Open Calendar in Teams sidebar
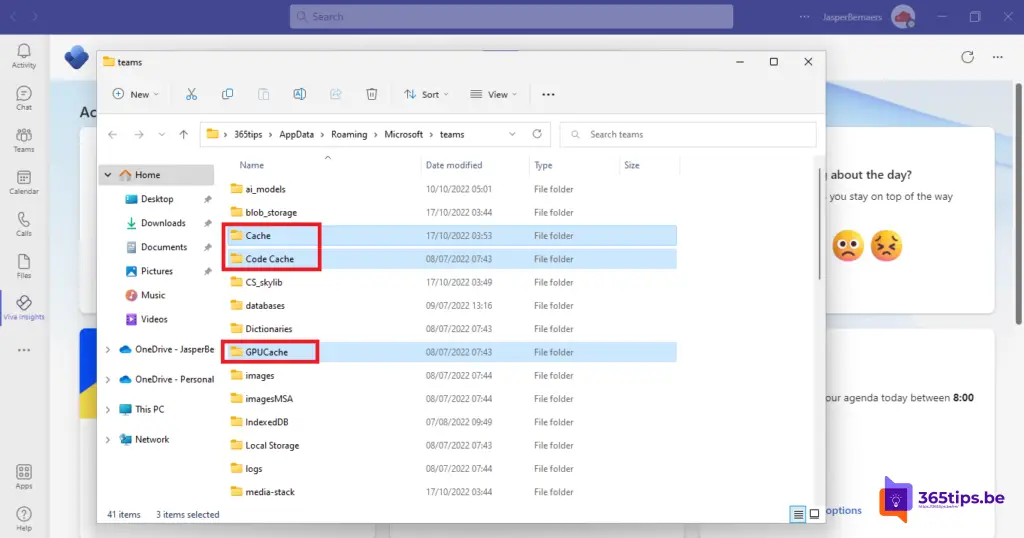 (24, 182)
